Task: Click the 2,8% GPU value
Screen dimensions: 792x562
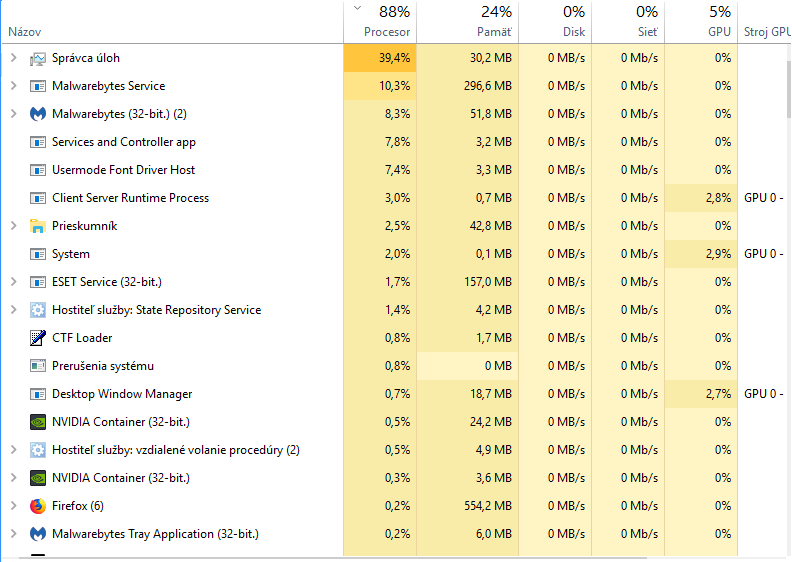Action: click(x=718, y=198)
